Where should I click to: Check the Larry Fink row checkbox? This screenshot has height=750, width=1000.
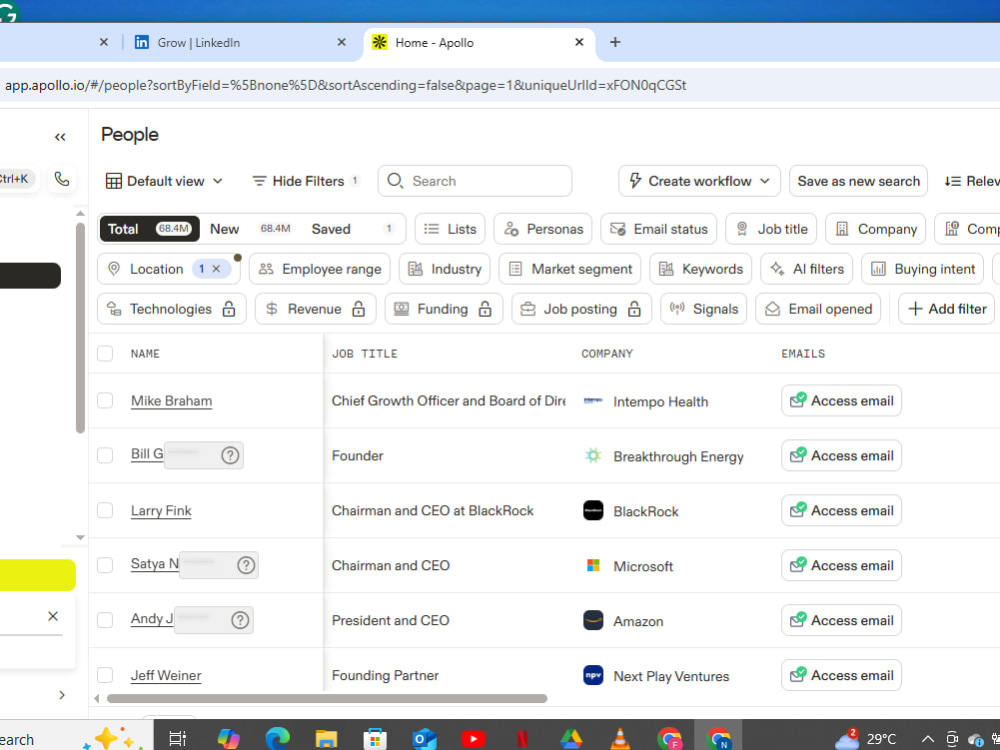[105, 510]
